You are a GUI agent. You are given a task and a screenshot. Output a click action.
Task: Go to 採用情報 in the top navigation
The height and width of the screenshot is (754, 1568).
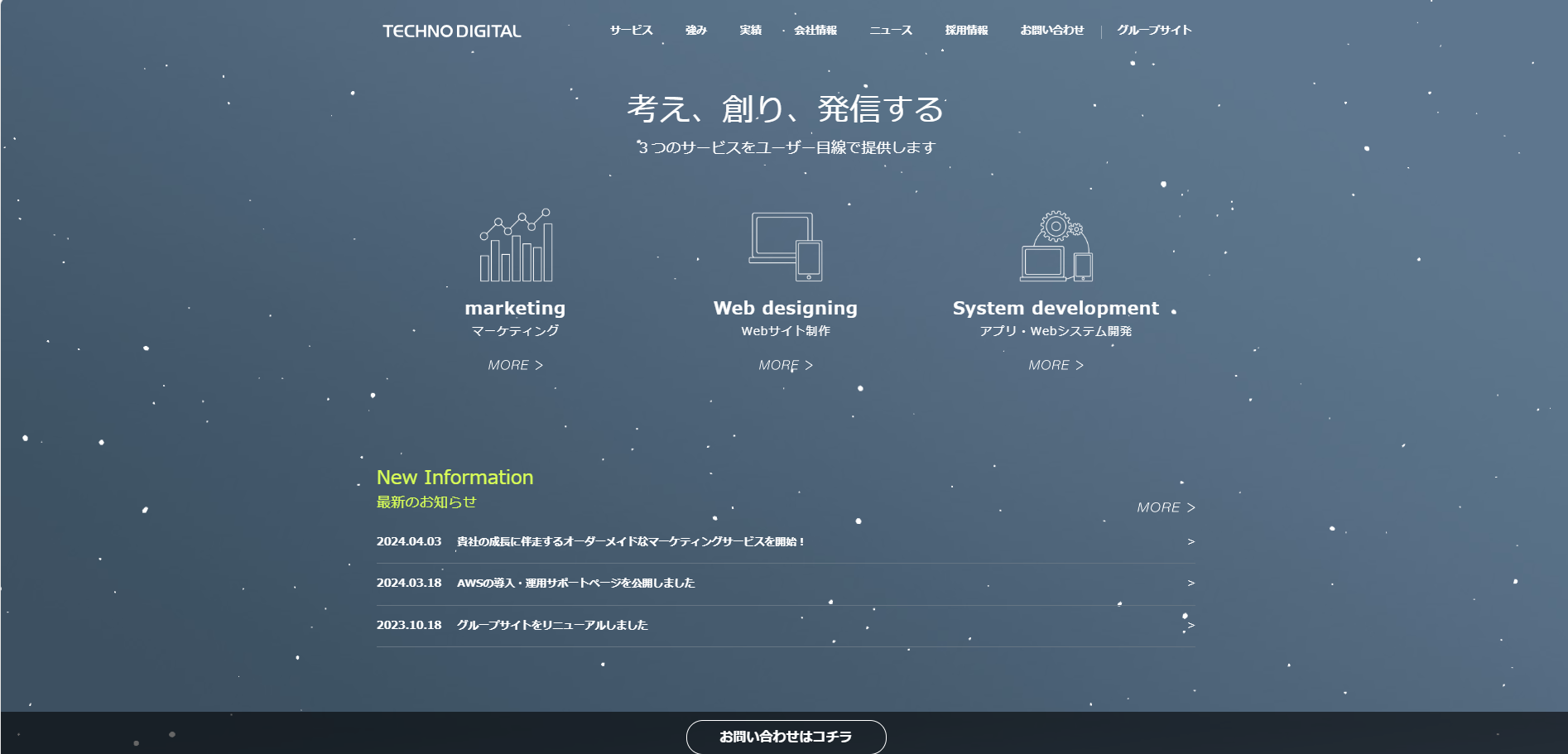(966, 31)
